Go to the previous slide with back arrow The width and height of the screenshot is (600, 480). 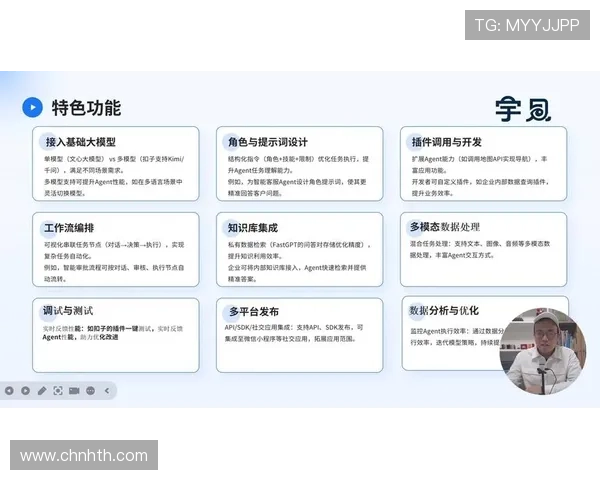point(9,391)
